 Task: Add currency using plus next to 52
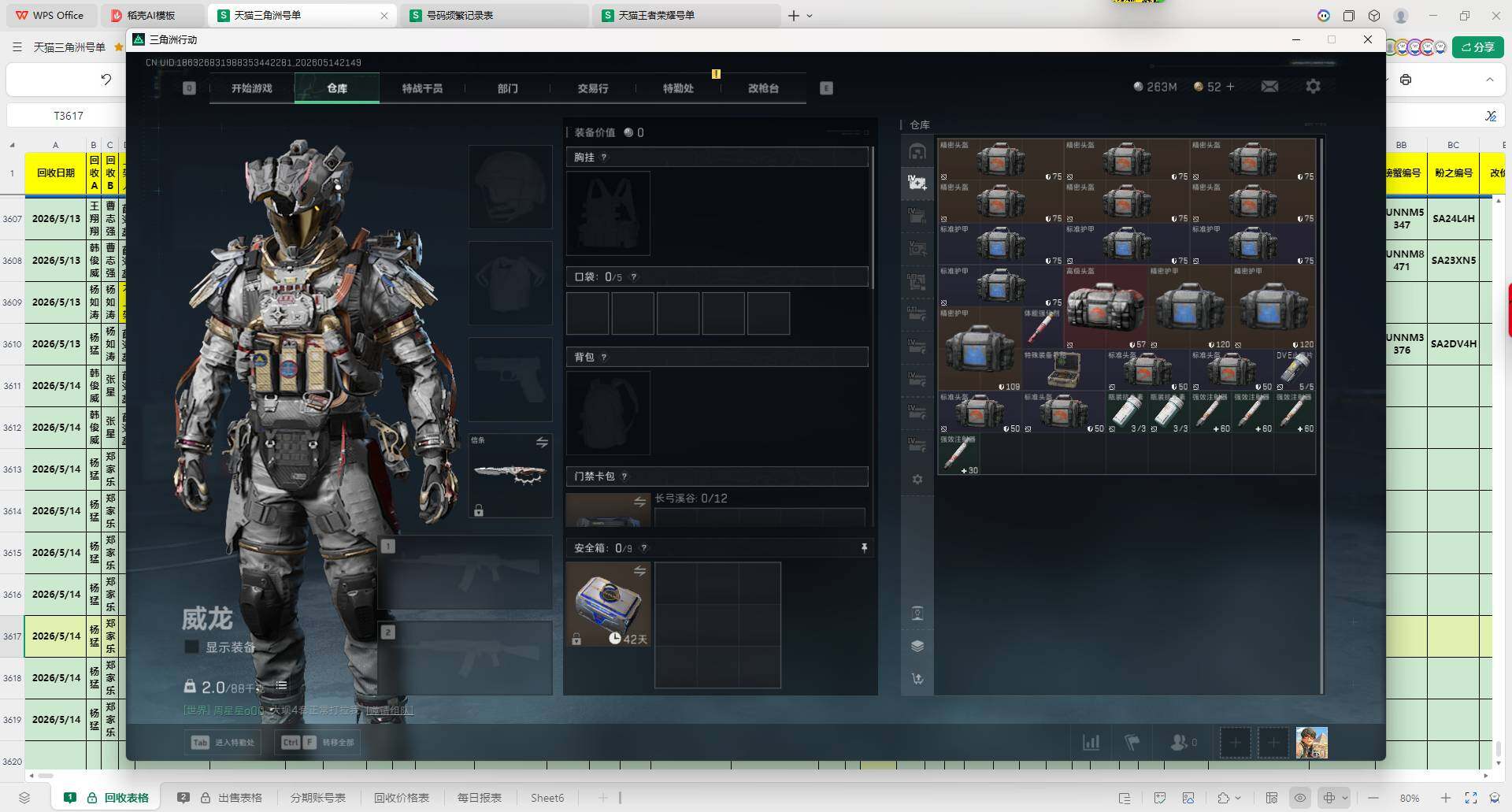(x=1230, y=87)
